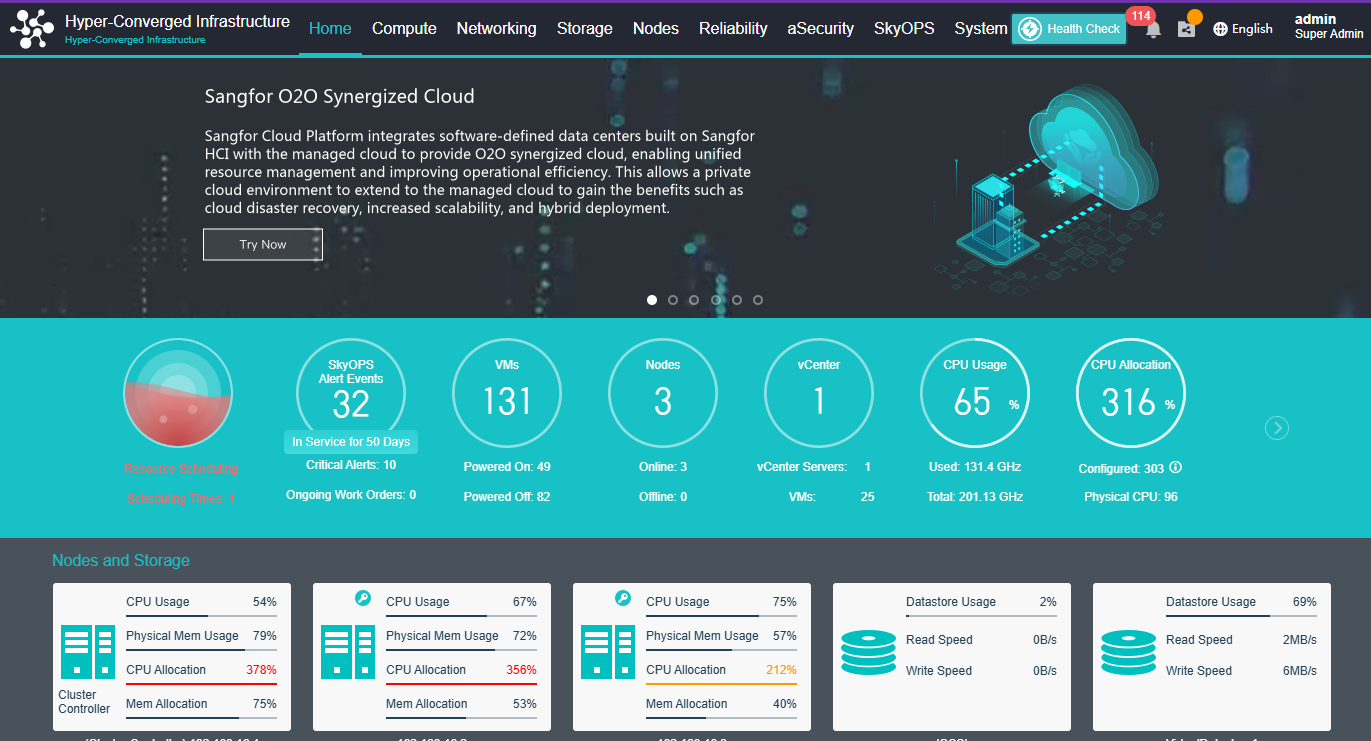Click the globe language icon

[1220, 29]
